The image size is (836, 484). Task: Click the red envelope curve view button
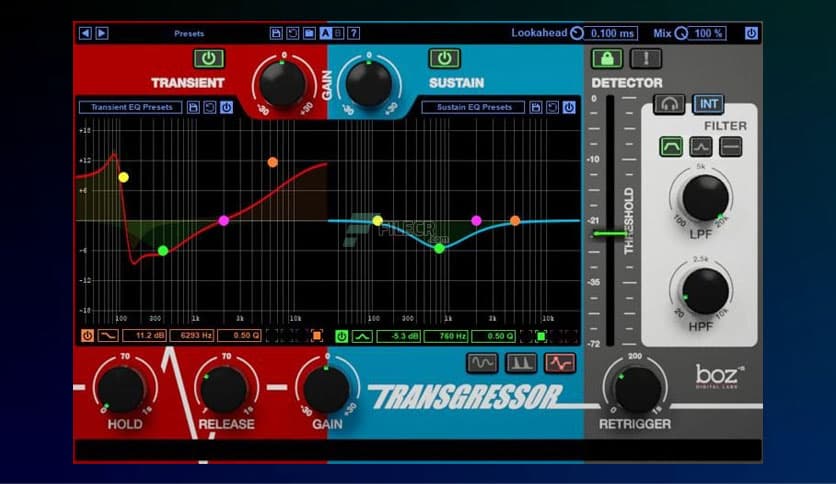pyautogui.click(x=560, y=363)
